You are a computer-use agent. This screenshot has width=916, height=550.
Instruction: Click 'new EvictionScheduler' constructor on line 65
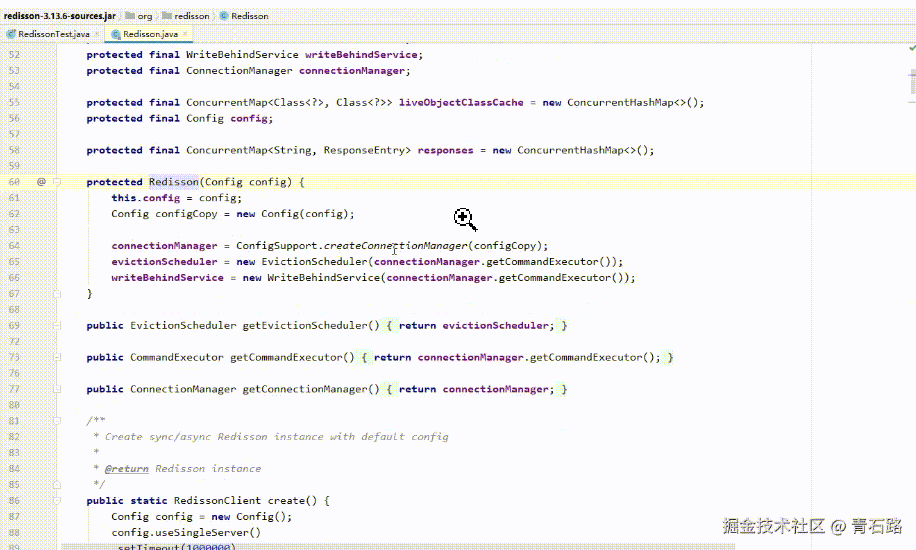click(302, 261)
